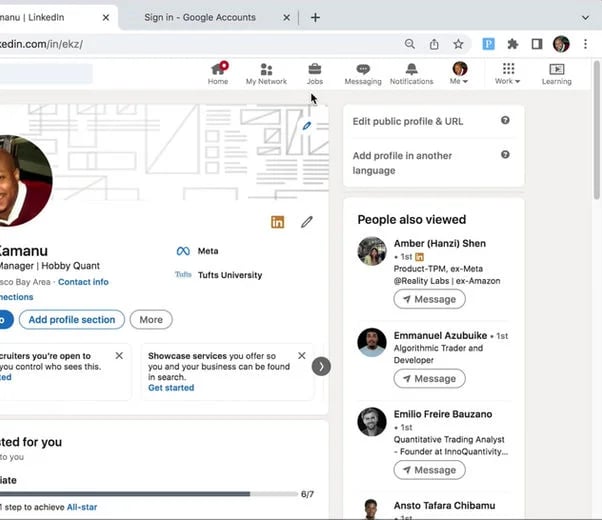Click Amber (Hanzi) Shen's profile photo

click(372, 251)
